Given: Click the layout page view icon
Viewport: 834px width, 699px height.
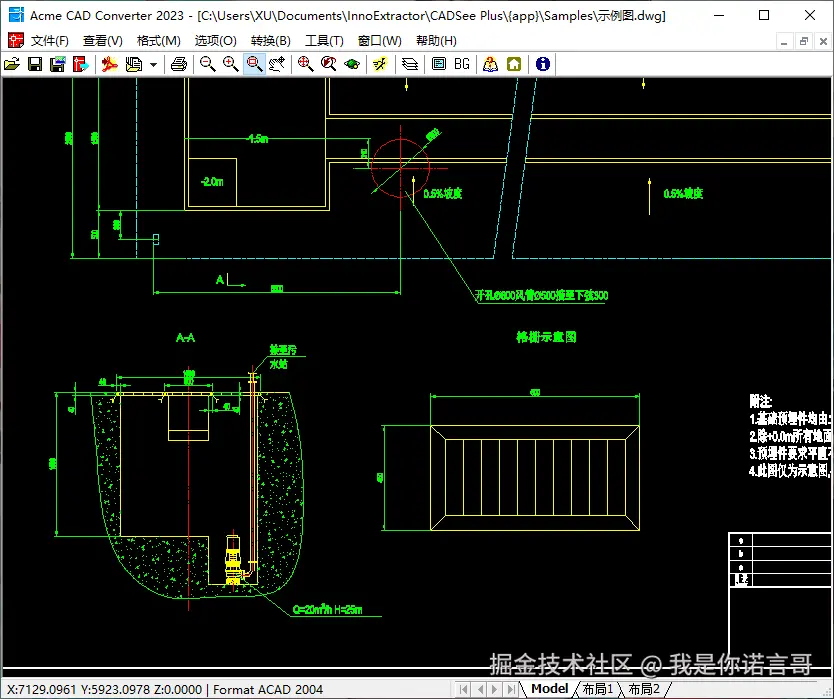Looking at the screenshot, I should (439, 64).
